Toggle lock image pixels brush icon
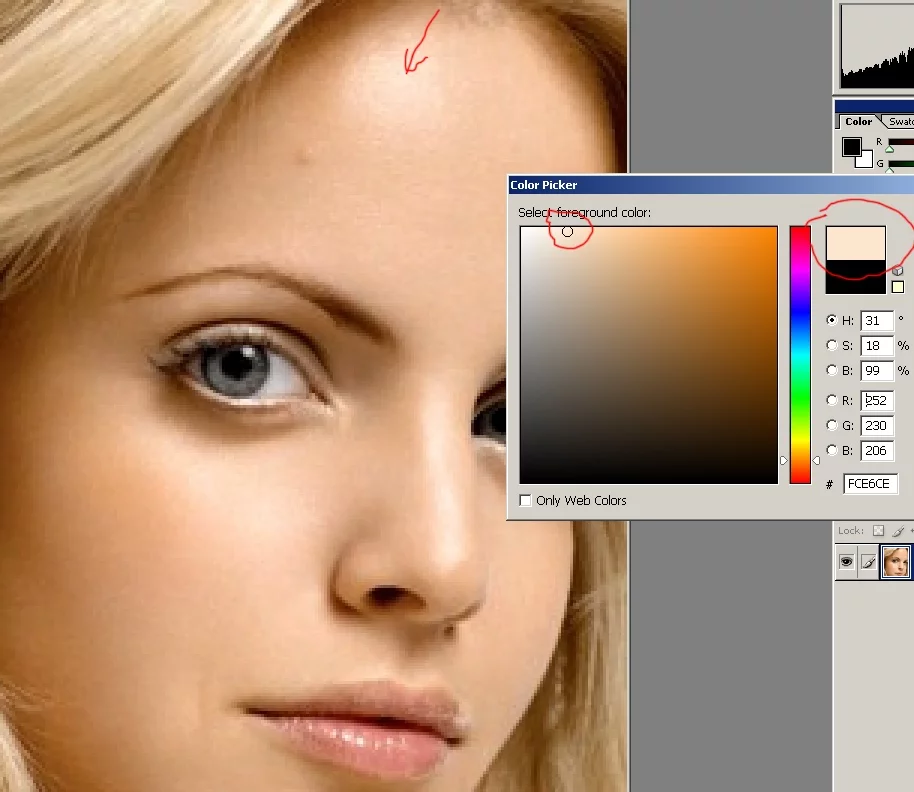 pos(898,531)
